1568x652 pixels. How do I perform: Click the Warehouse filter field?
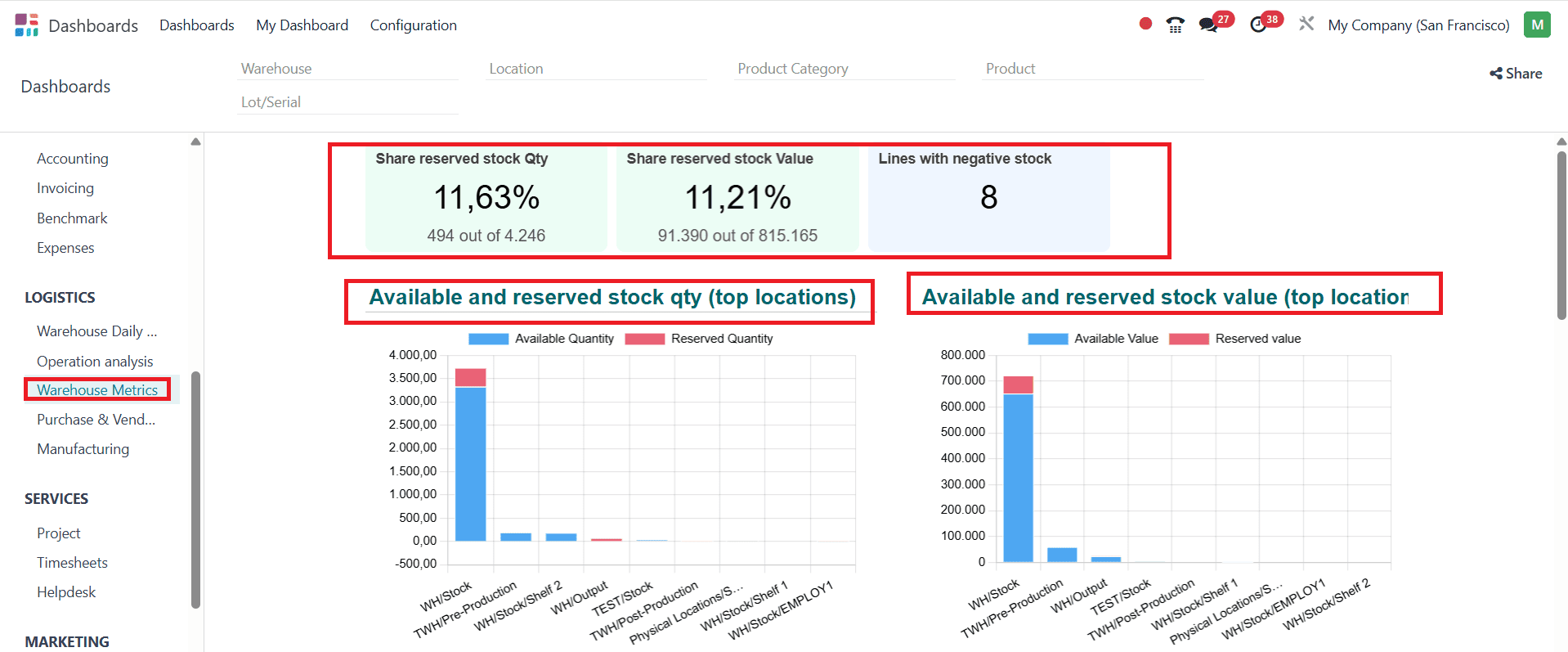pyautogui.click(x=347, y=69)
